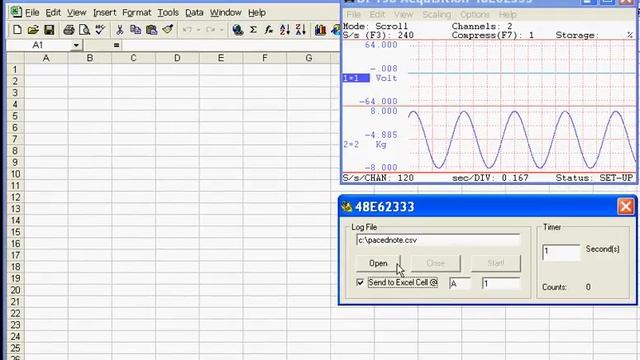Open the Excel Data menu
640x360 pixels.
[x=194, y=13]
